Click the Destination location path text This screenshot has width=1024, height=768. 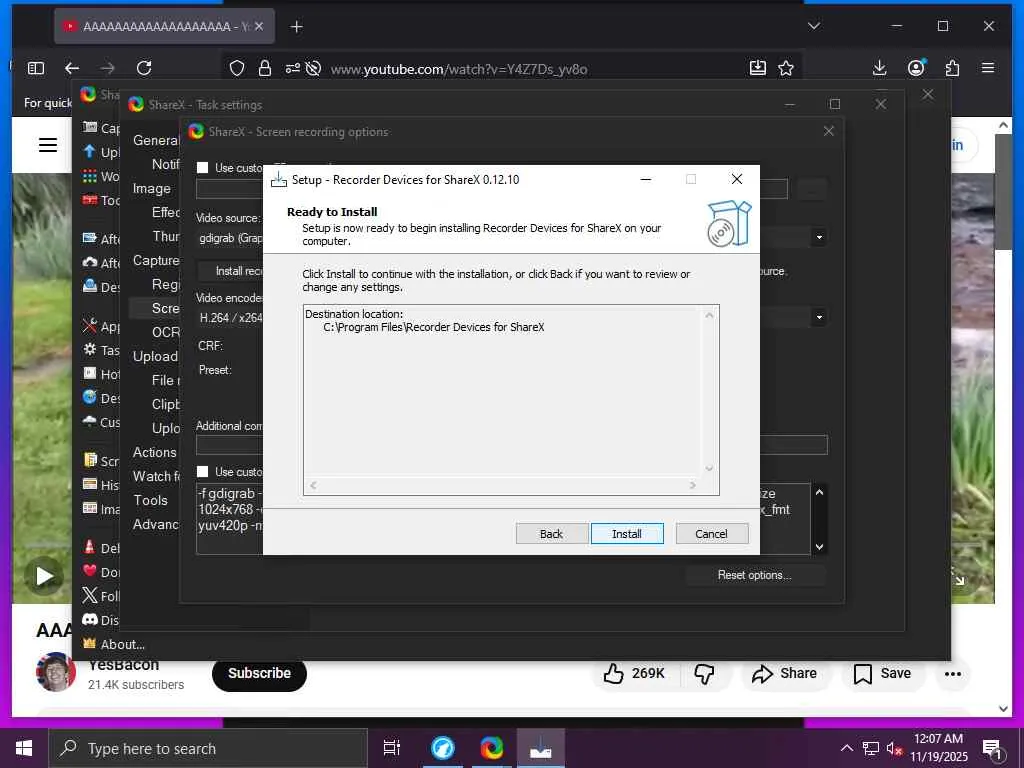434,327
